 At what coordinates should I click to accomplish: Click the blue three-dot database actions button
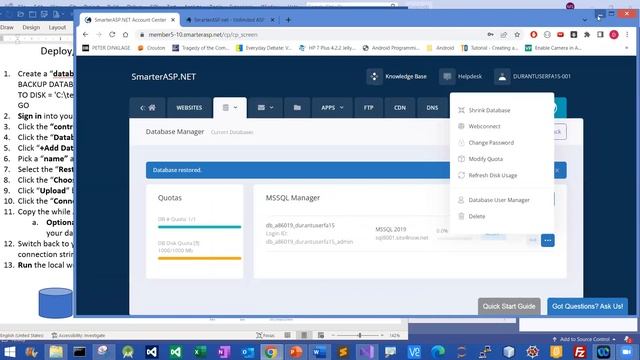click(548, 240)
